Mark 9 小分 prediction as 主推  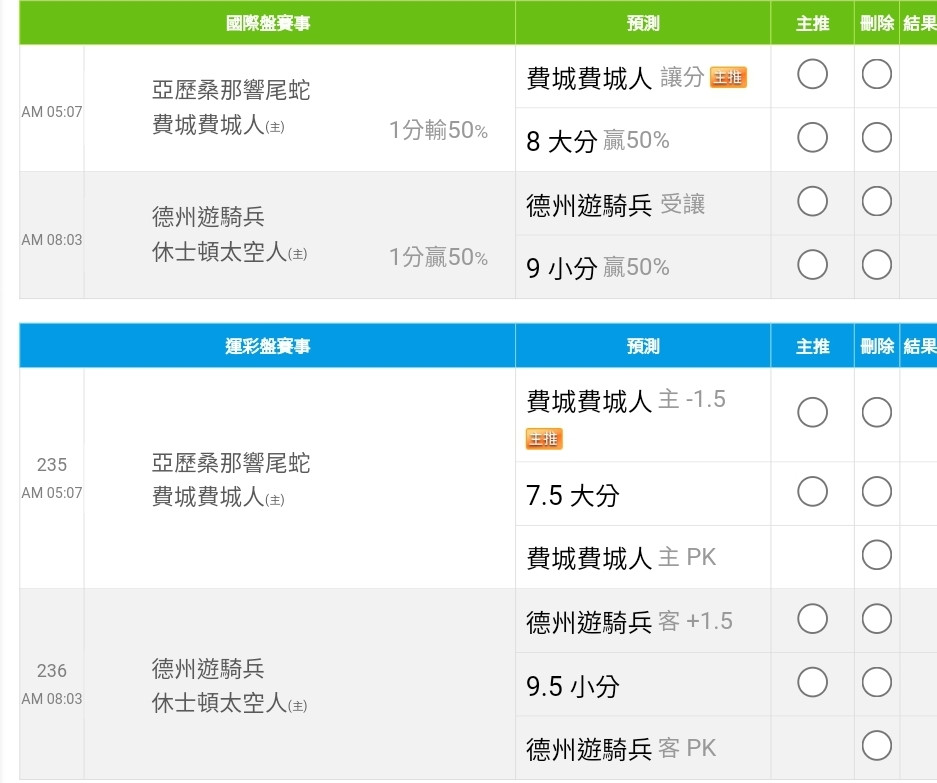tap(812, 265)
